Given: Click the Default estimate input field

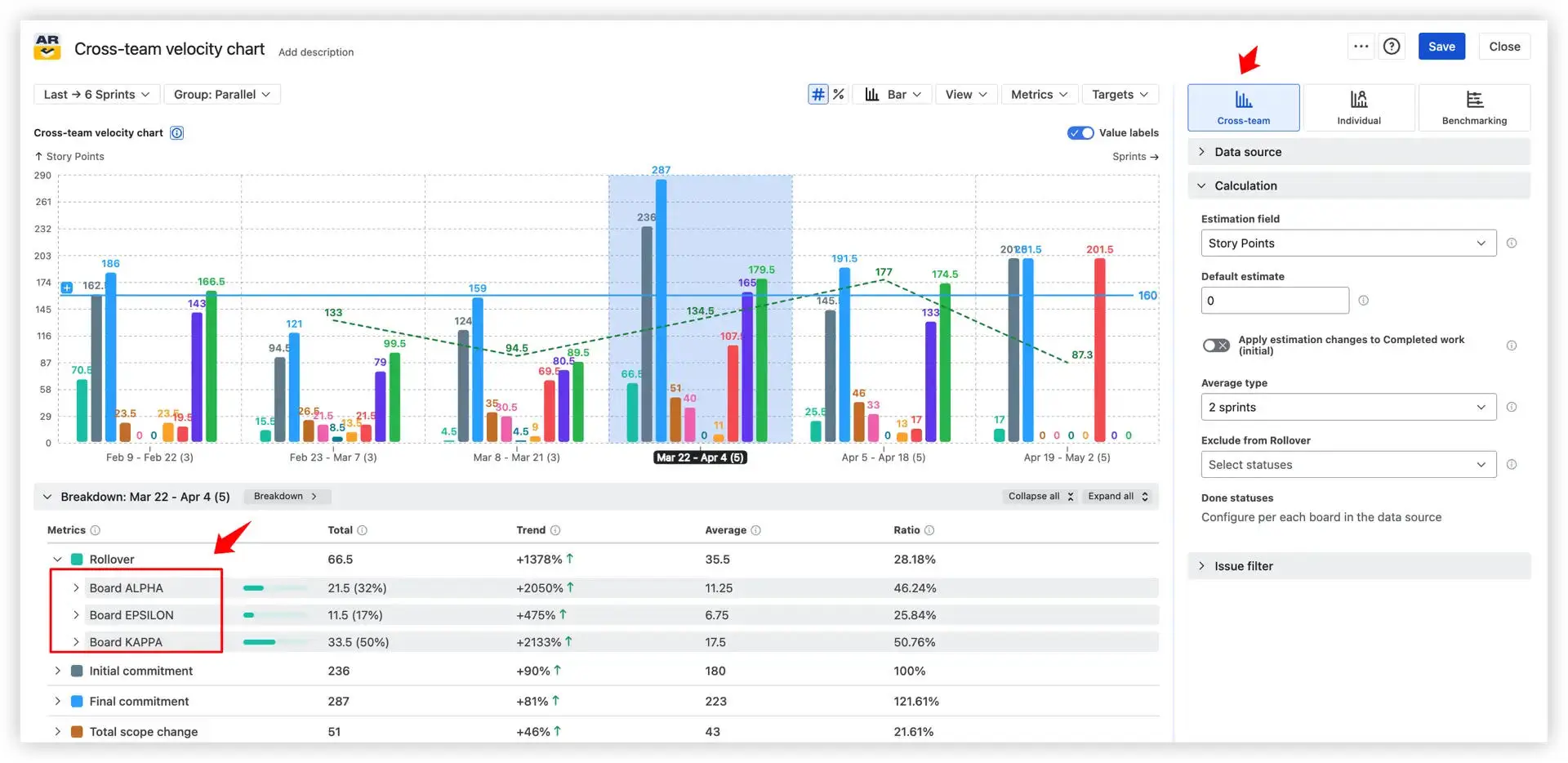Looking at the screenshot, I should [1275, 301].
